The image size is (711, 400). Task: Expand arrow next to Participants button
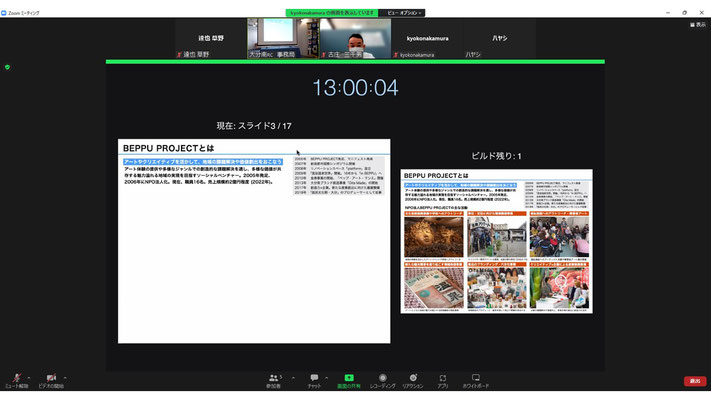293,377
